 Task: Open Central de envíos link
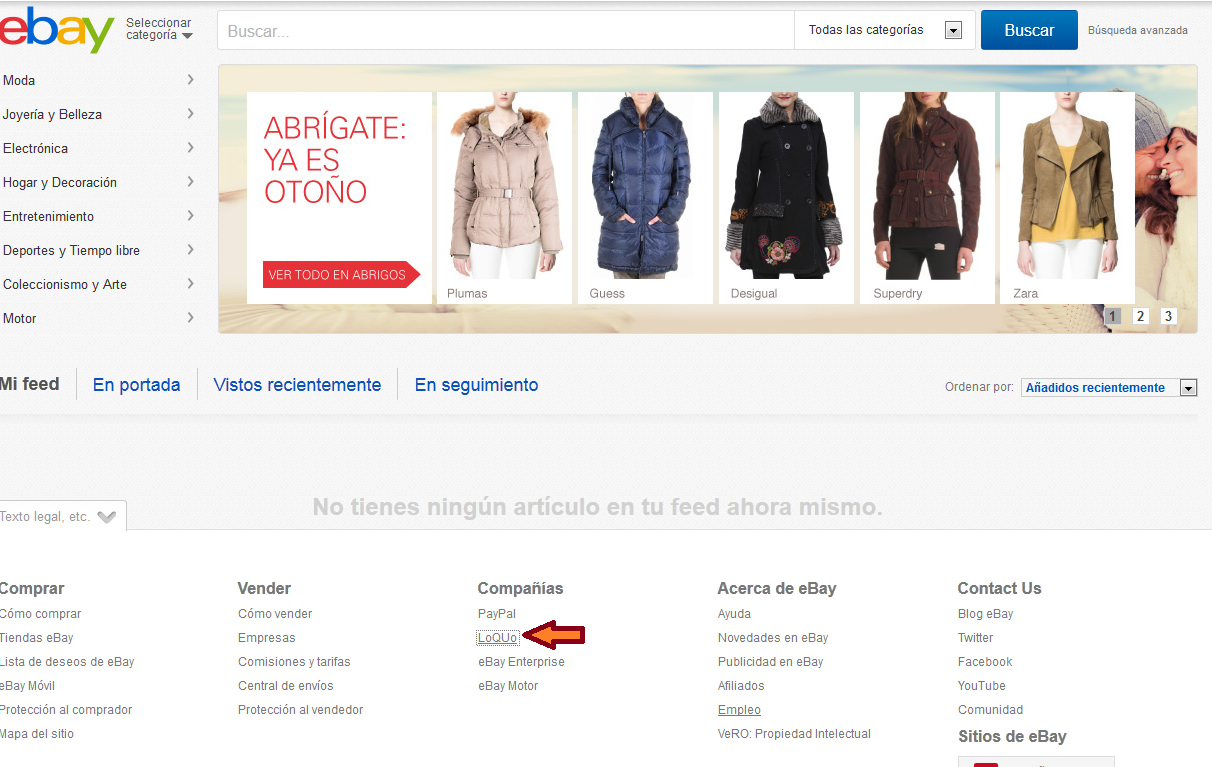(286, 686)
